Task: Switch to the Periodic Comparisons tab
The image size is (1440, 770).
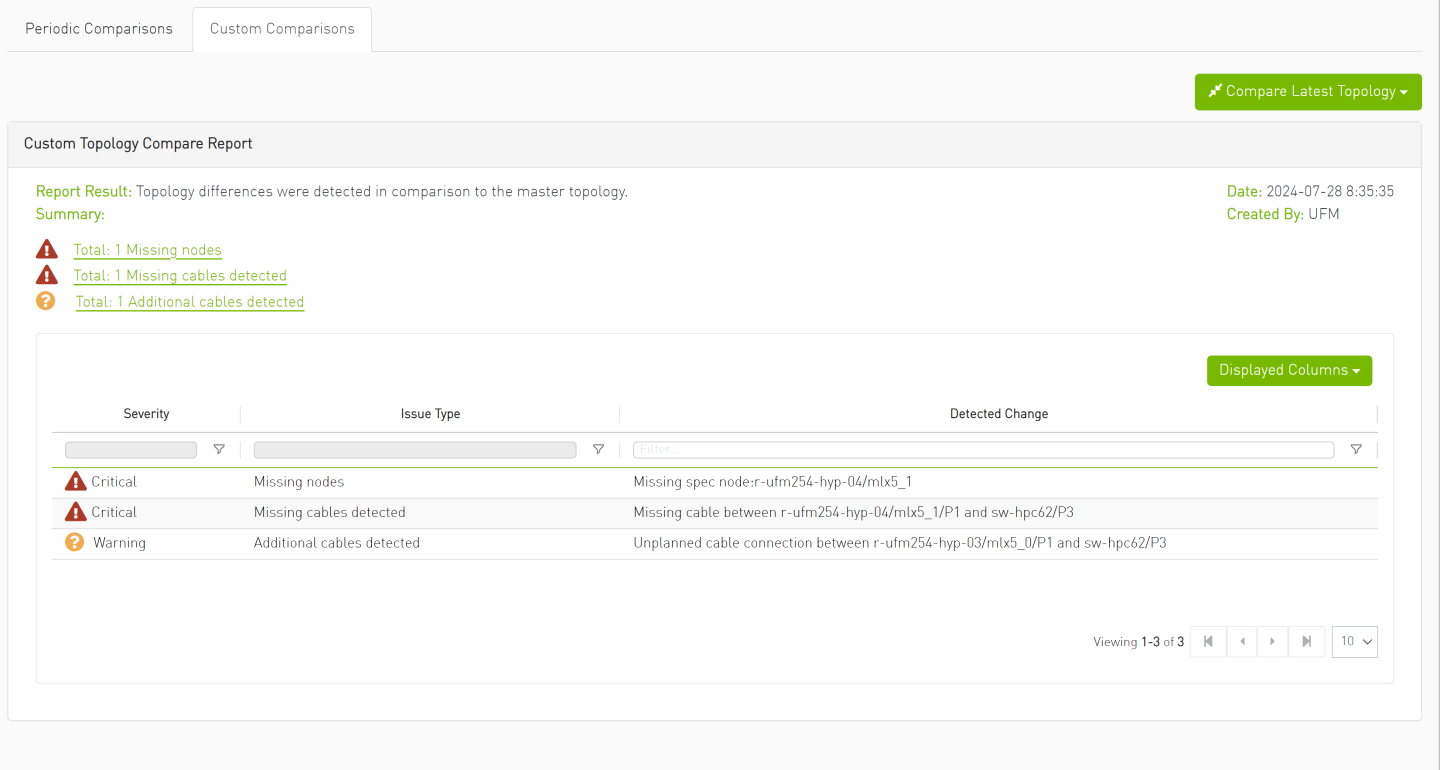Action: [99, 28]
